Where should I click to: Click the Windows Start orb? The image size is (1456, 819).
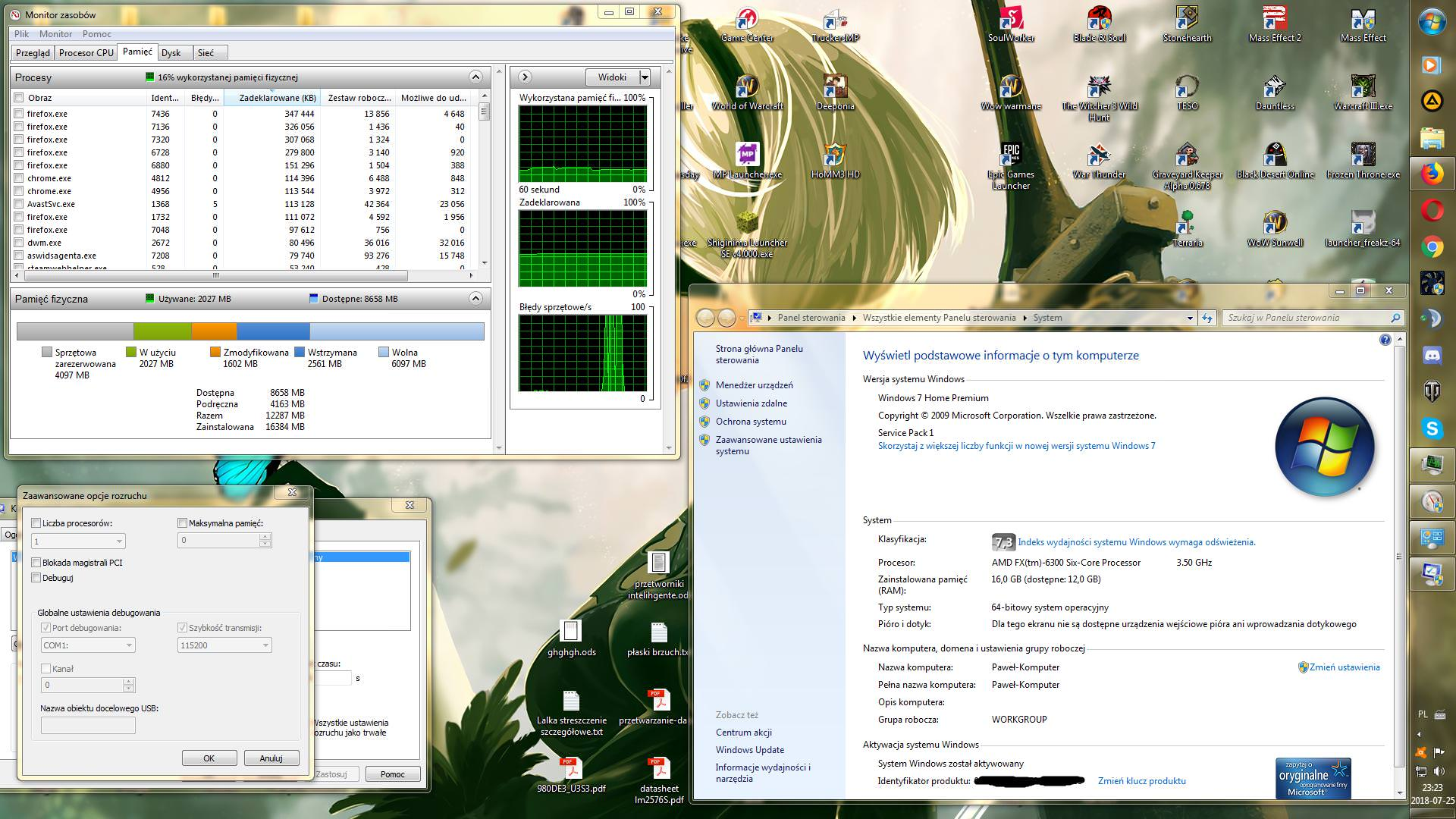pyautogui.click(x=1432, y=21)
